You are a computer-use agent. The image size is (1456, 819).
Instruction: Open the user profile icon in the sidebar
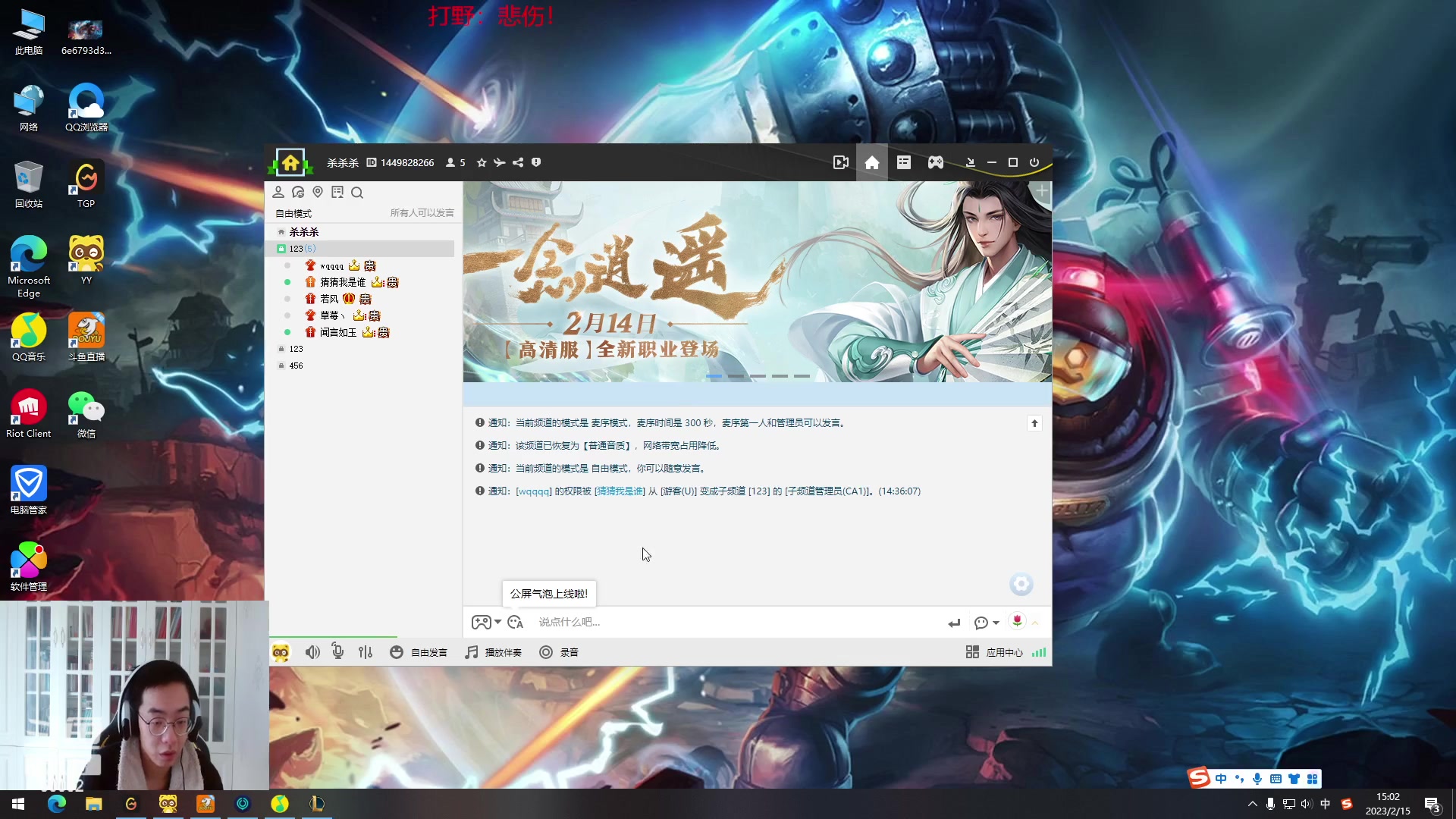tap(278, 193)
